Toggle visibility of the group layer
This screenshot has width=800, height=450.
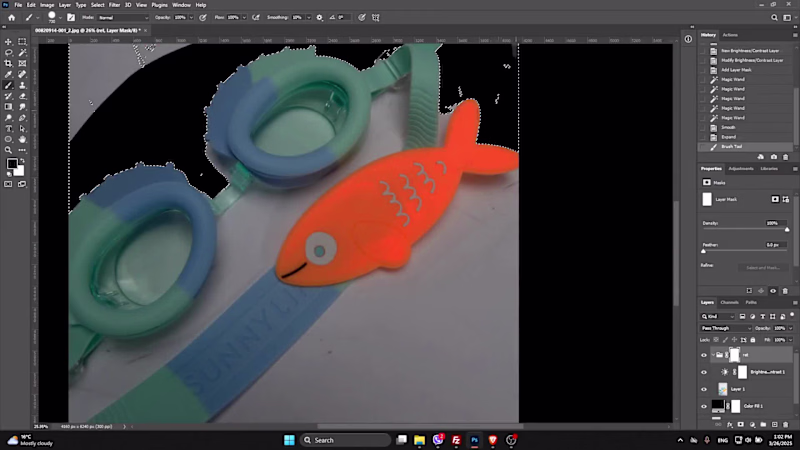coord(704,355)
